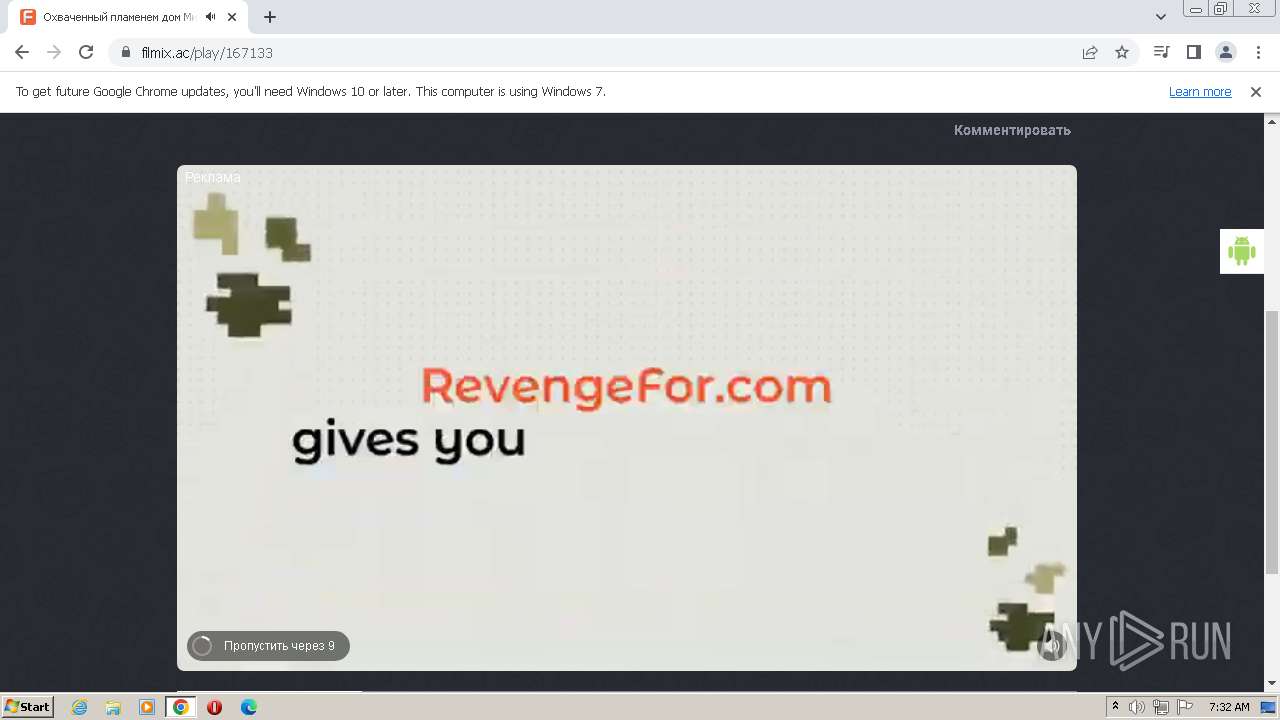Select the Охваченный пламенем tab

(128, 17)
